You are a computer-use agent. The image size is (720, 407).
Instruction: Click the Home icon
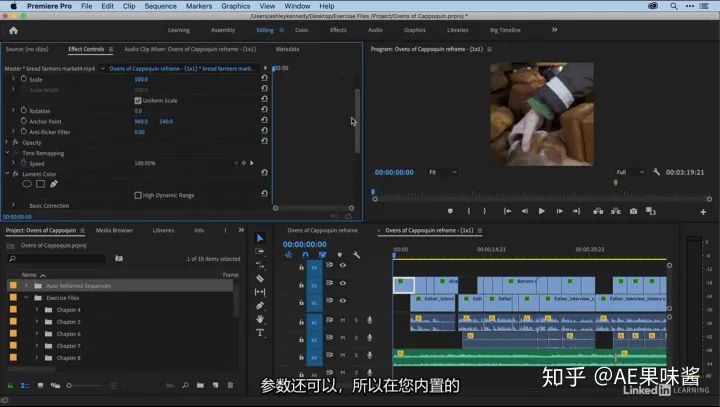coord(13,30)
